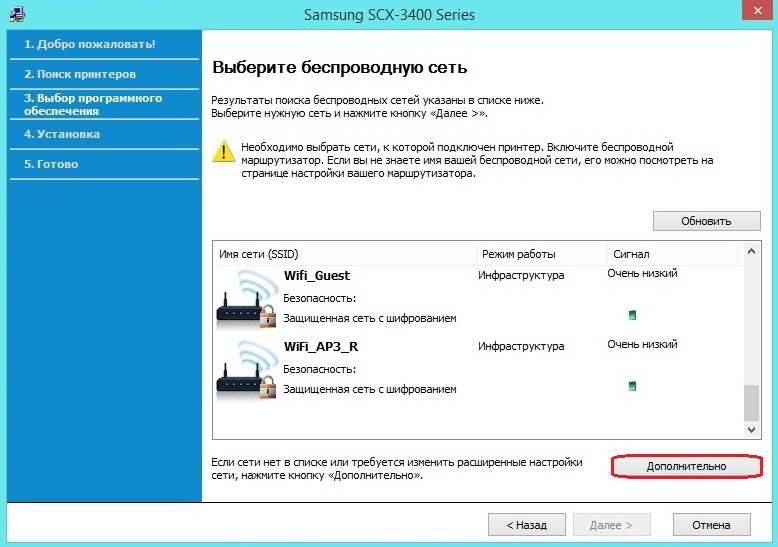The width and height of the screenshot is (778, 547).
Task: Click Wifi_Guest Защищенная сеть с шифрованием text
Action: pos(370,319)
